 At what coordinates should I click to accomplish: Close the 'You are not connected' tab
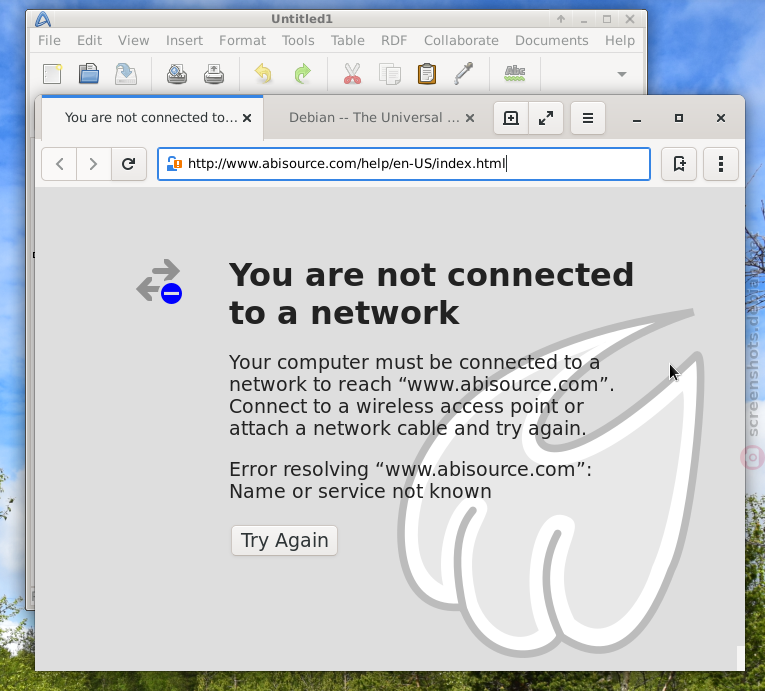pos(247,118)
